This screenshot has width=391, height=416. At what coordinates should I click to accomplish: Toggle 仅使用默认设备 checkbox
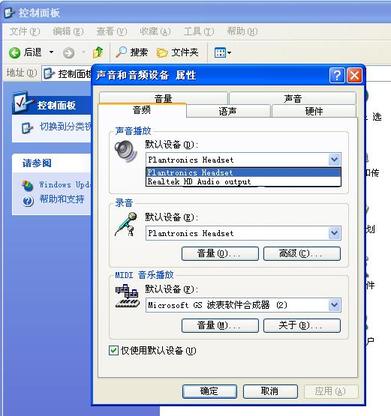(114, 350)
